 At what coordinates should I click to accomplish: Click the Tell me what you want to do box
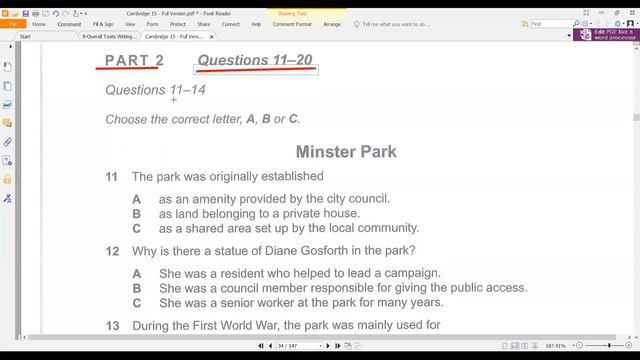tap(392, 24)
